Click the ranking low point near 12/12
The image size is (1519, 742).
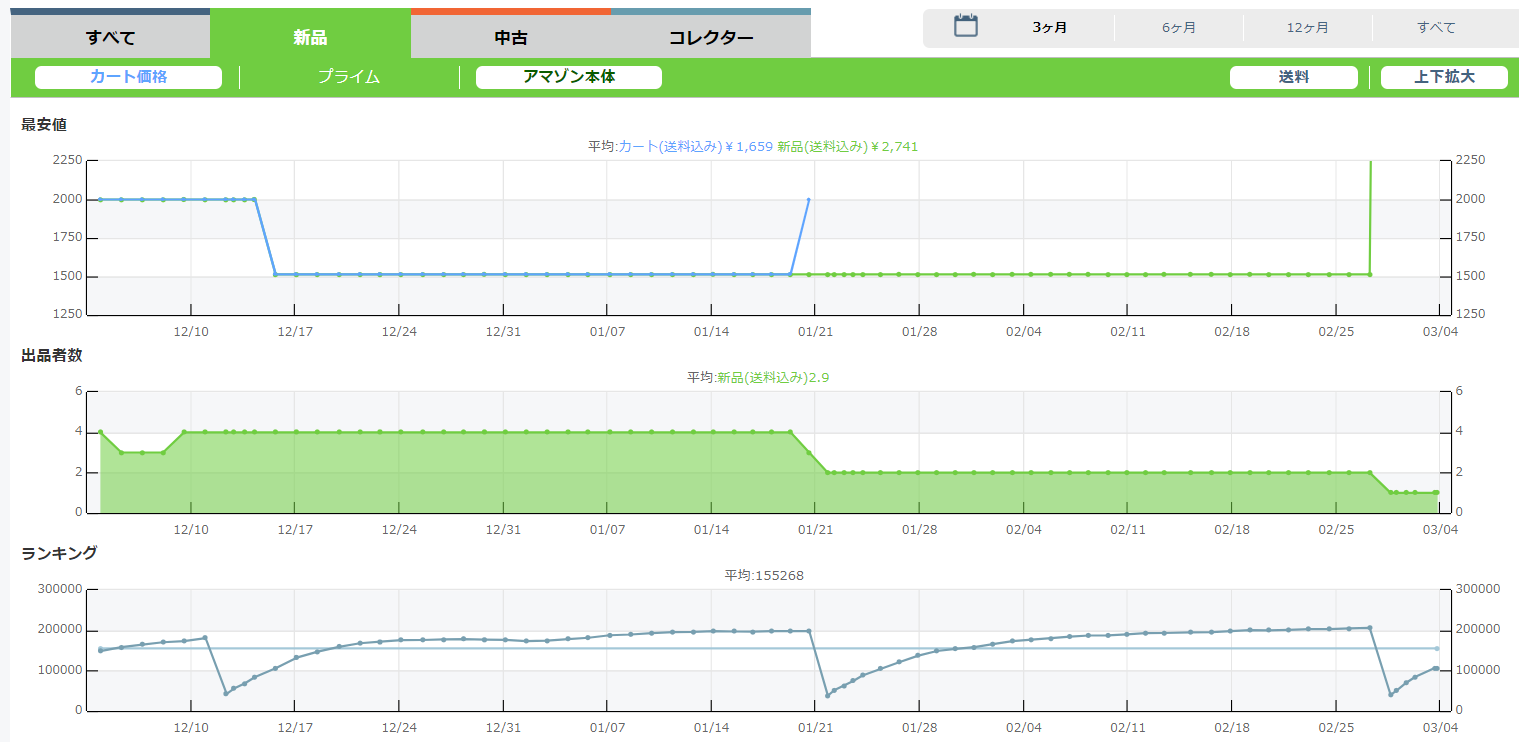[x=226, y=693]
